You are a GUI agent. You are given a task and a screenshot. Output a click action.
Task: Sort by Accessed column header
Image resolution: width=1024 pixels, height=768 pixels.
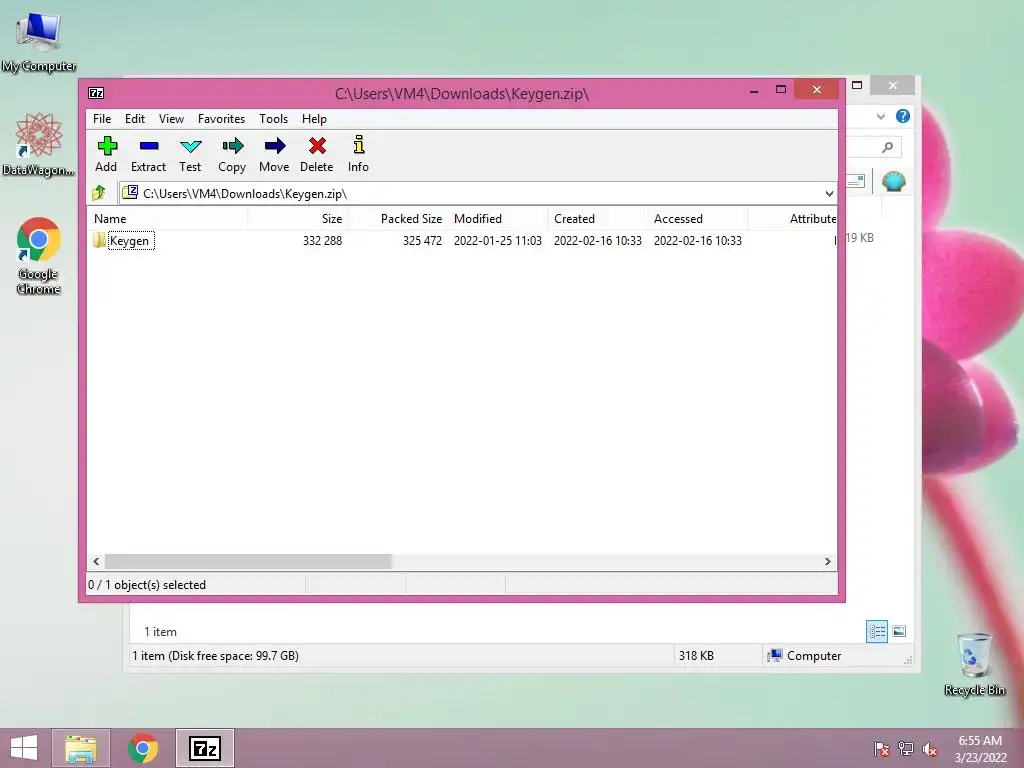tap(697, 219)
